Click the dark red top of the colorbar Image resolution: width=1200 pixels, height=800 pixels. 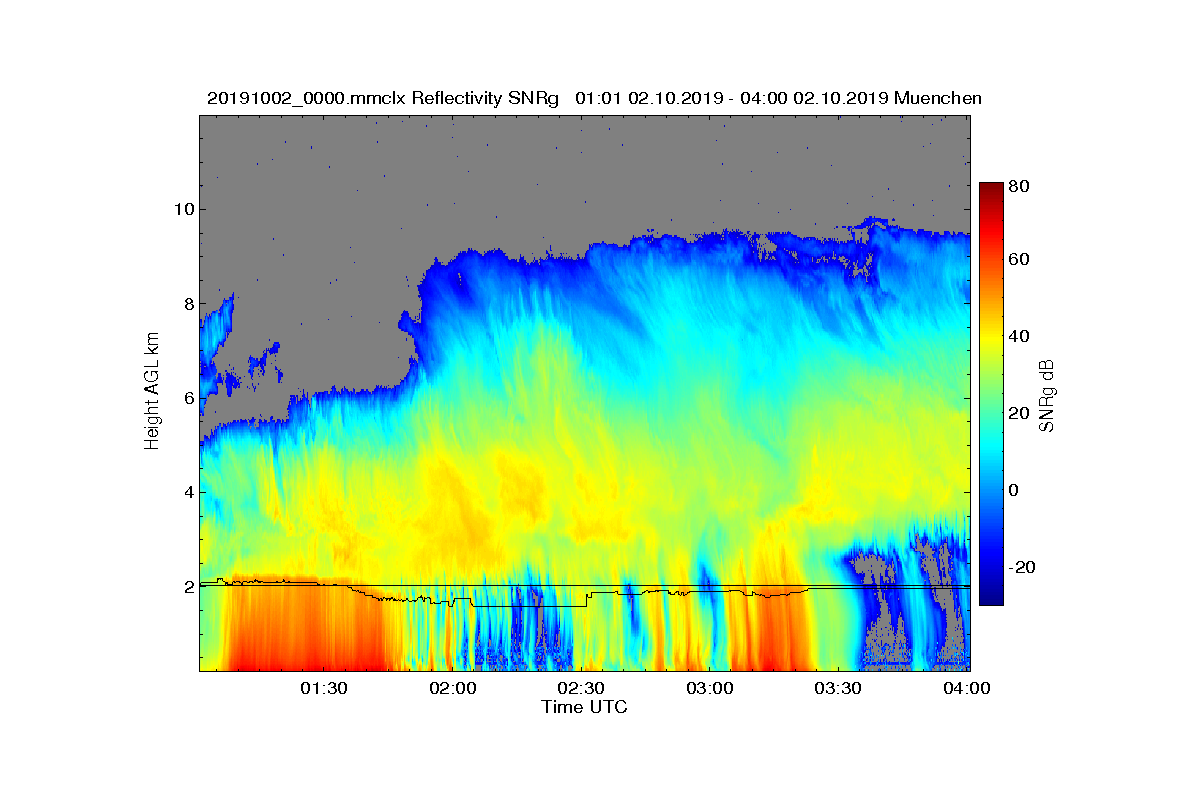991,189
